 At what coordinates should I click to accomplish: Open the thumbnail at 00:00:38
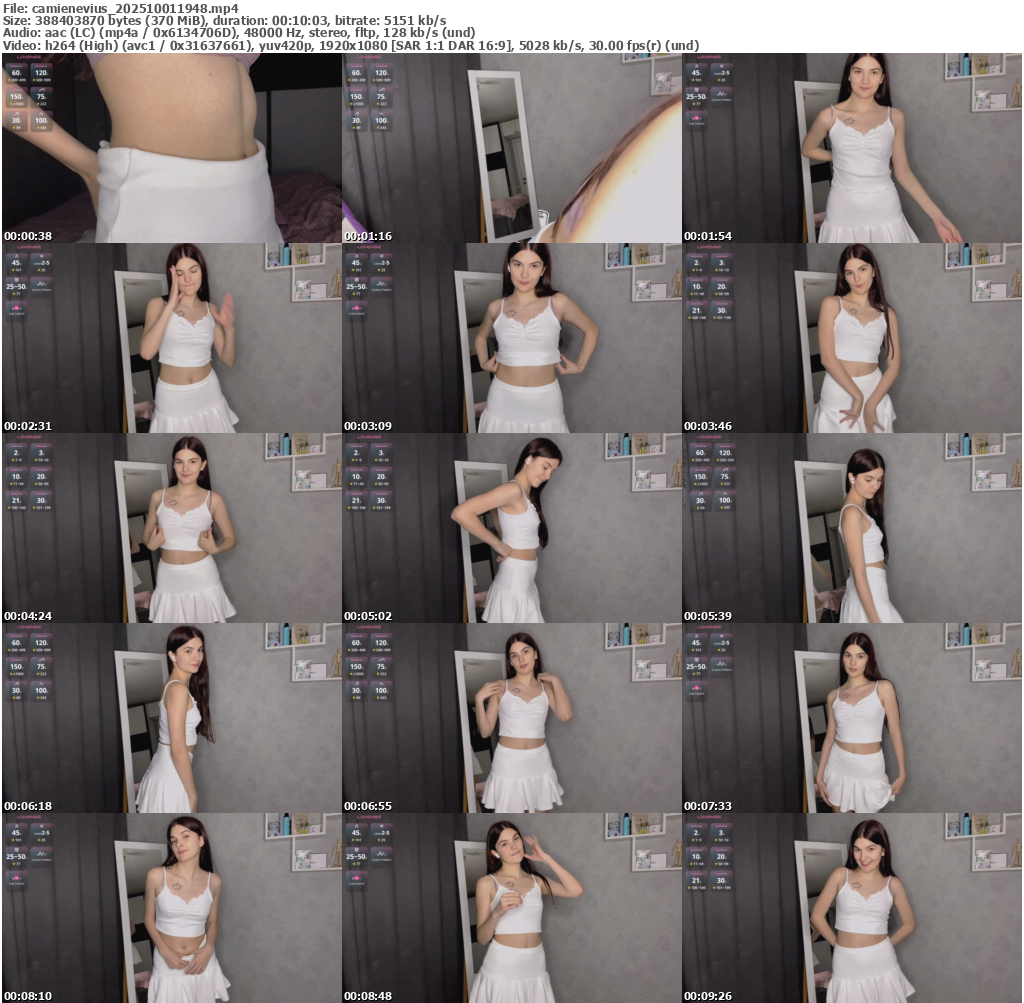pyautogui.click(x=171, y=148)
